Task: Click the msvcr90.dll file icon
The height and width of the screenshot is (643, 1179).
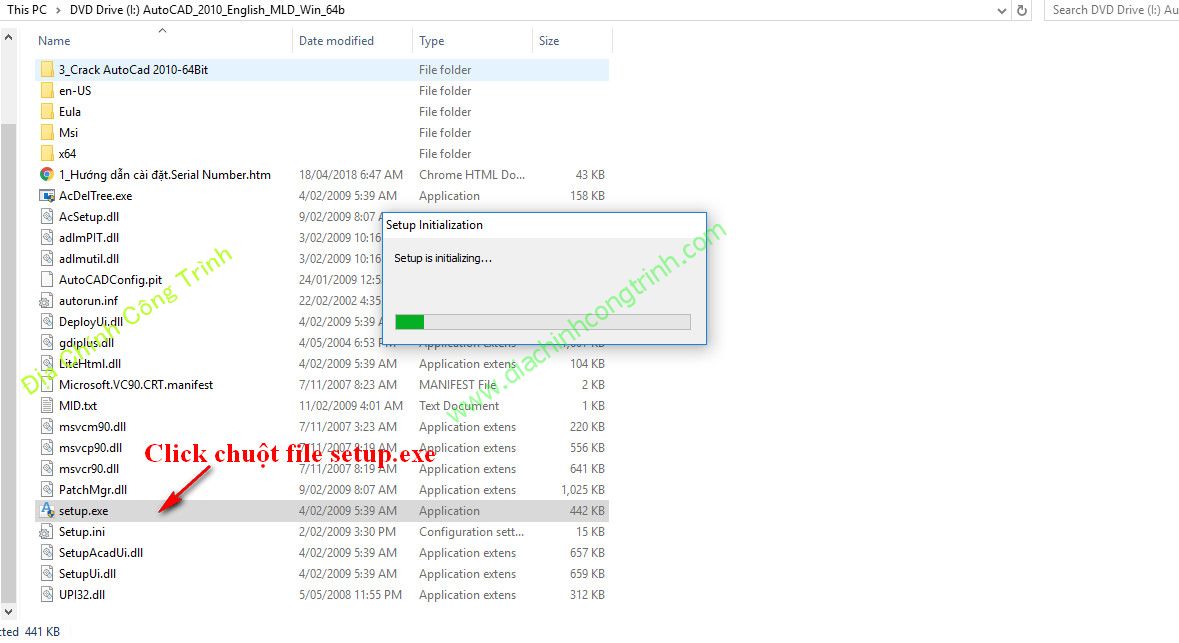Action: 47,469
